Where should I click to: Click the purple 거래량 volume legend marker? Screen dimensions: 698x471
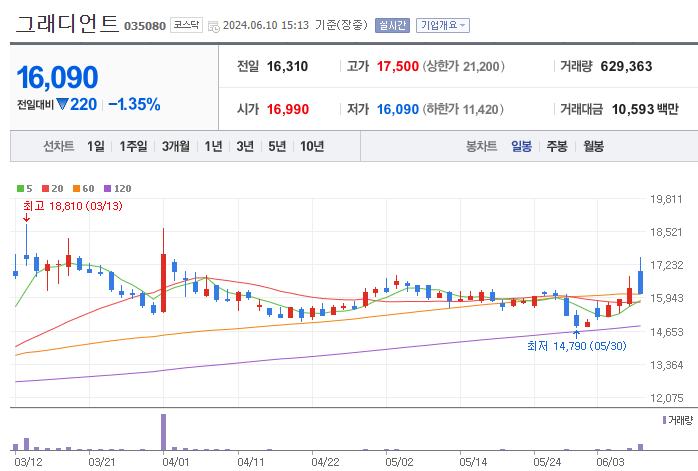[665, 420]
